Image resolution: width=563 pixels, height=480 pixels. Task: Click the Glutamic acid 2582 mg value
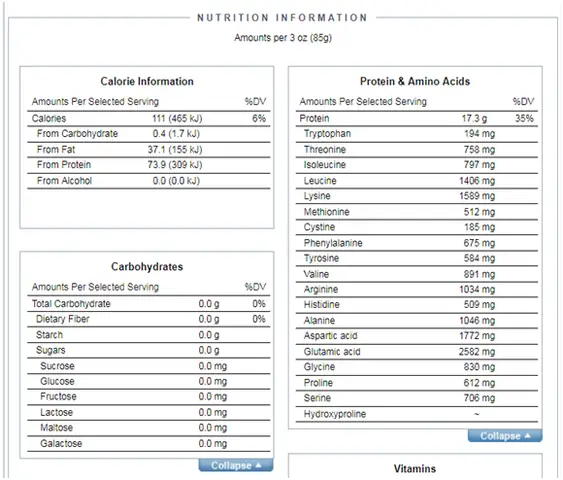point(477,352)
